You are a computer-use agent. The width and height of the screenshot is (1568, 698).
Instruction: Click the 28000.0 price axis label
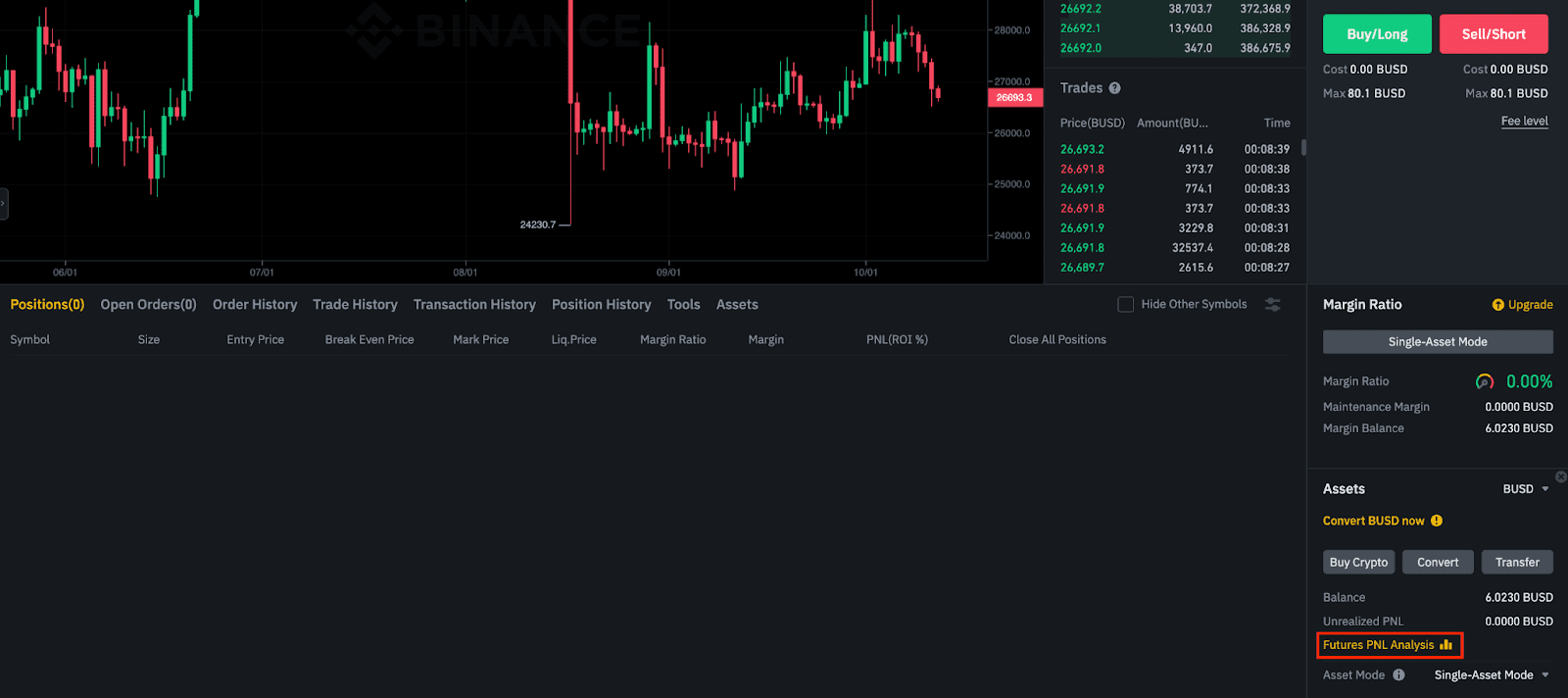coord(1012,30)
